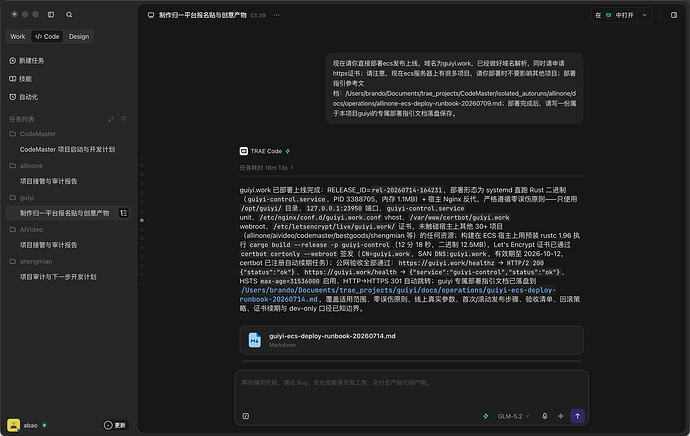The image size is (690, 436).
Task: Switch to the Design tab
Action: coord(79,37)
